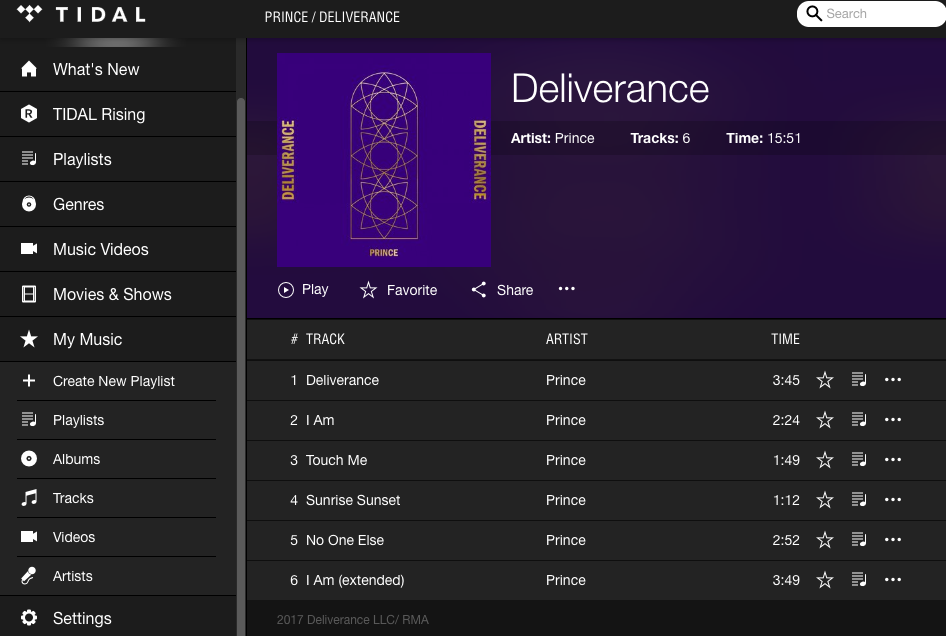Open more options for I Am track
Screen dimensions: 946x636
[893, 420]
